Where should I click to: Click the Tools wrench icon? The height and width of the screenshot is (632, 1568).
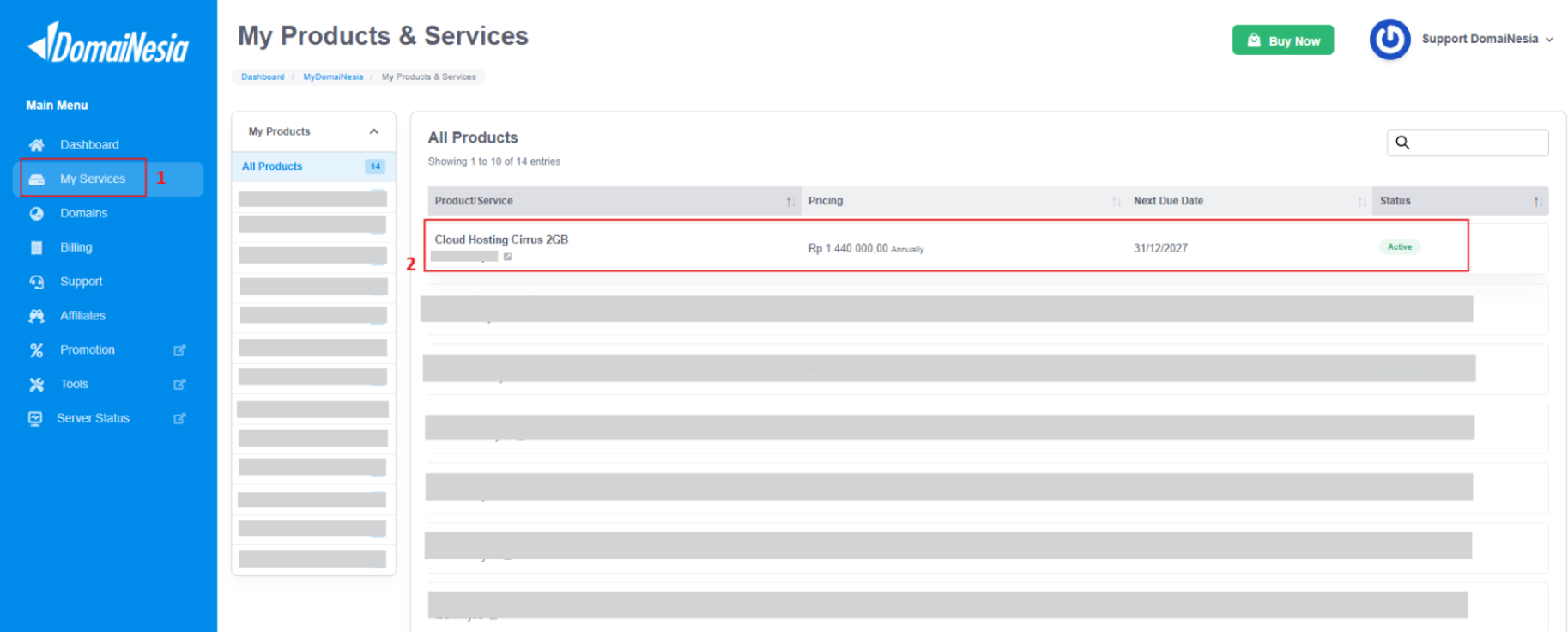tap(36, 385)
